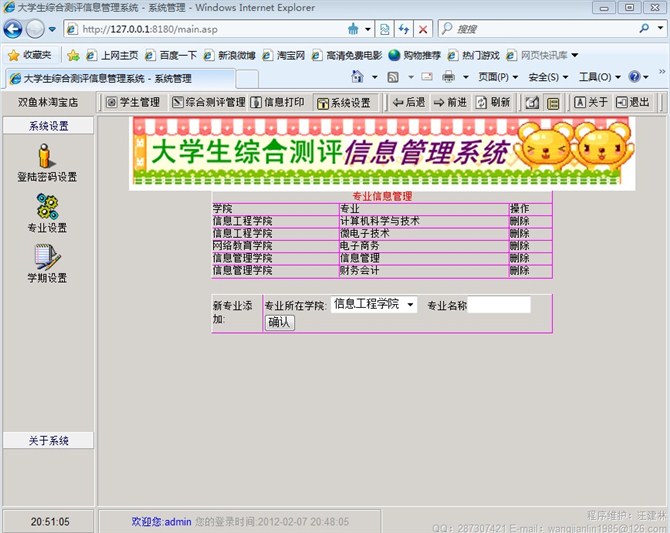Click the 退出 exit button

(x=633, y=102)
